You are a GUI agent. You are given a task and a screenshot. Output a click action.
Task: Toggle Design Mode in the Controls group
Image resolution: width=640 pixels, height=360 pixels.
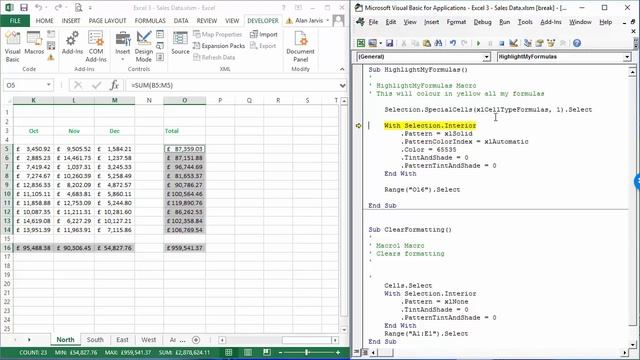(x=144, y=47)
